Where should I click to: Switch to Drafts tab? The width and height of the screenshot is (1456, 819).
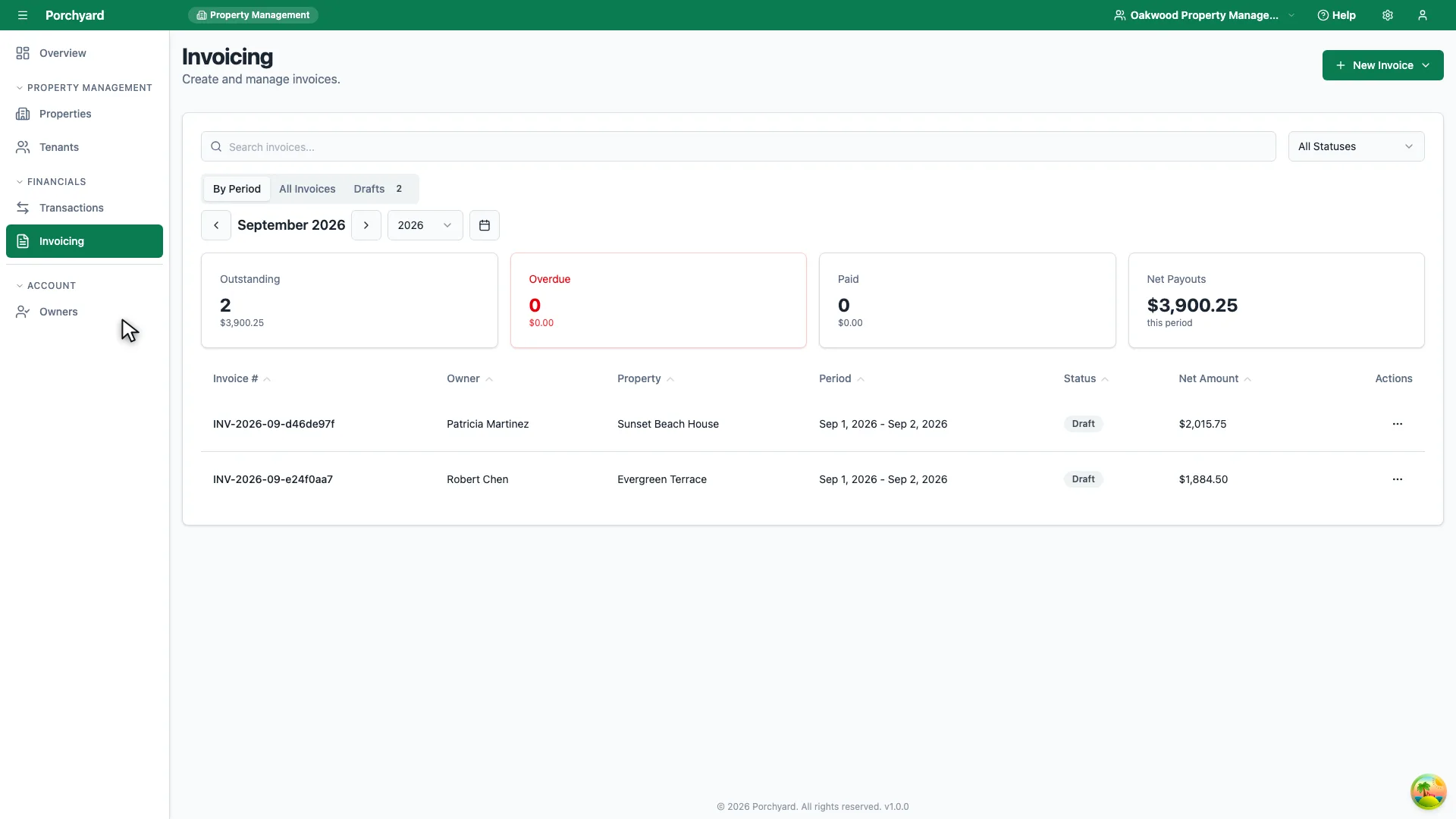tap(378, 189)
